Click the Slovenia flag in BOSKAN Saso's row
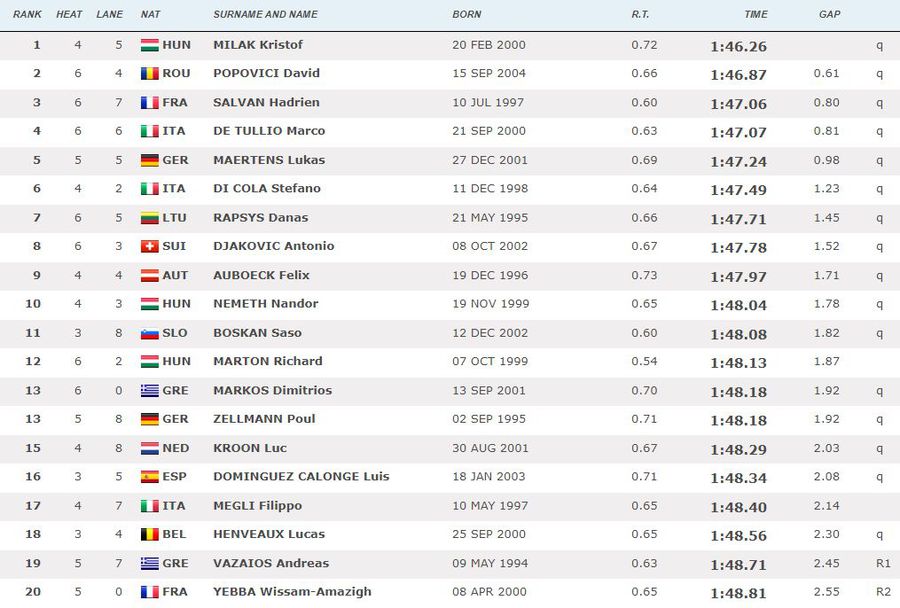This screenshot has width=900, height=608. tap(149, 333)
